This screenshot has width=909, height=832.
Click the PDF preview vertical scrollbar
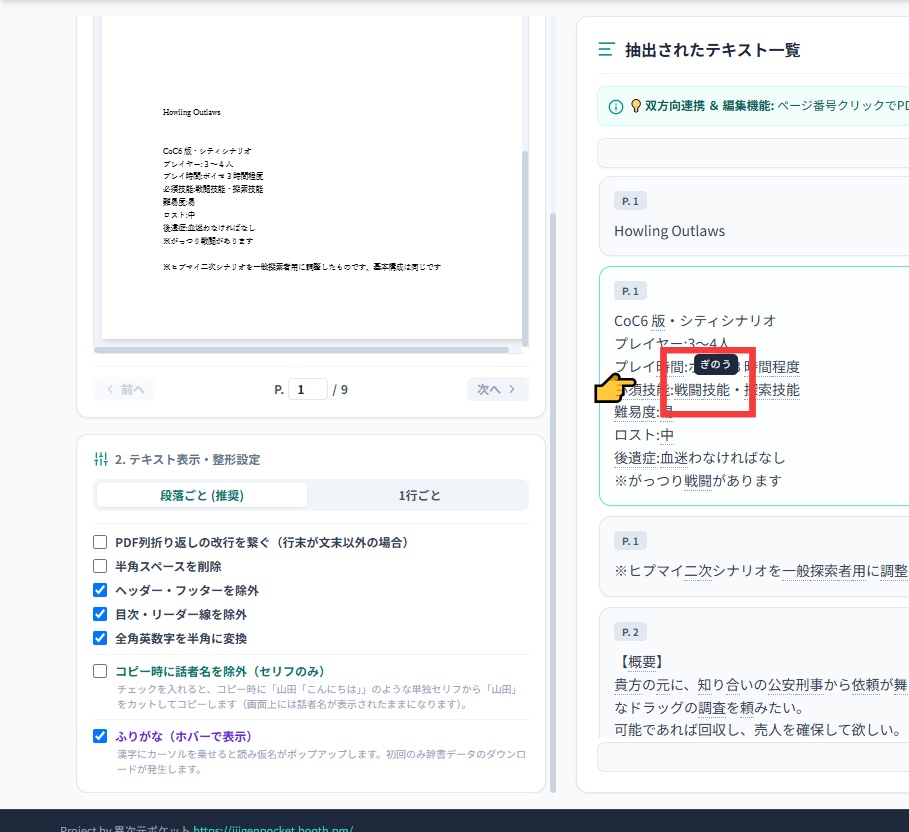525,248
